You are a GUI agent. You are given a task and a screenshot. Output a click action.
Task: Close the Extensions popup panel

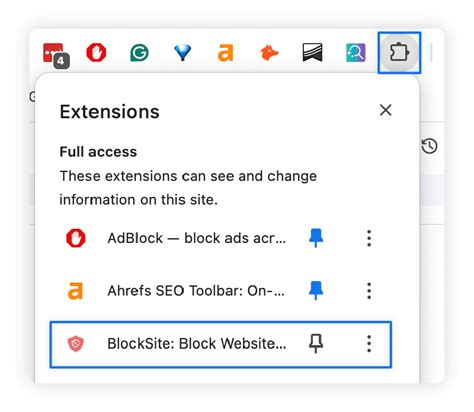point(385,110)
